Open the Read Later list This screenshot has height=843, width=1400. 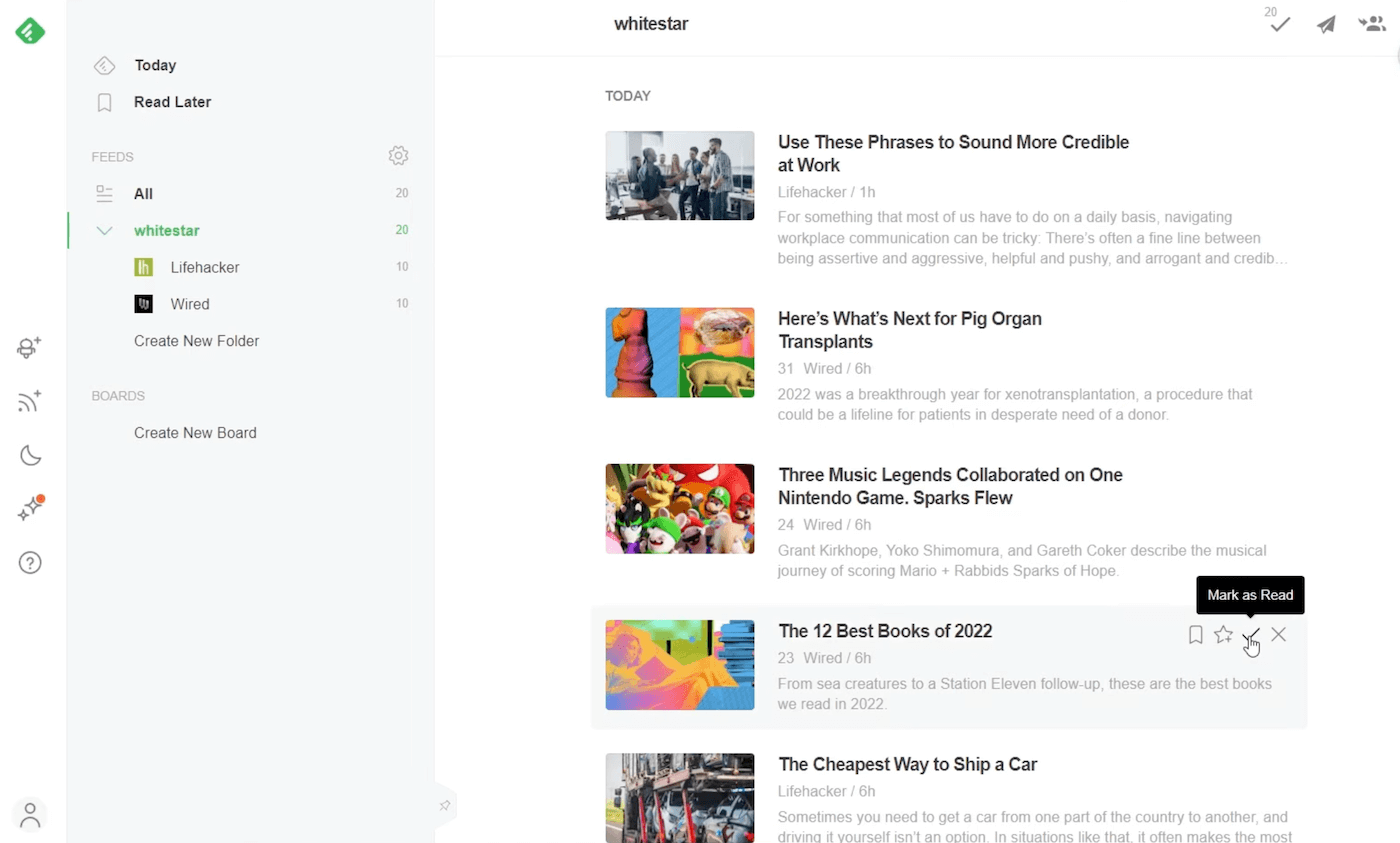172,102
